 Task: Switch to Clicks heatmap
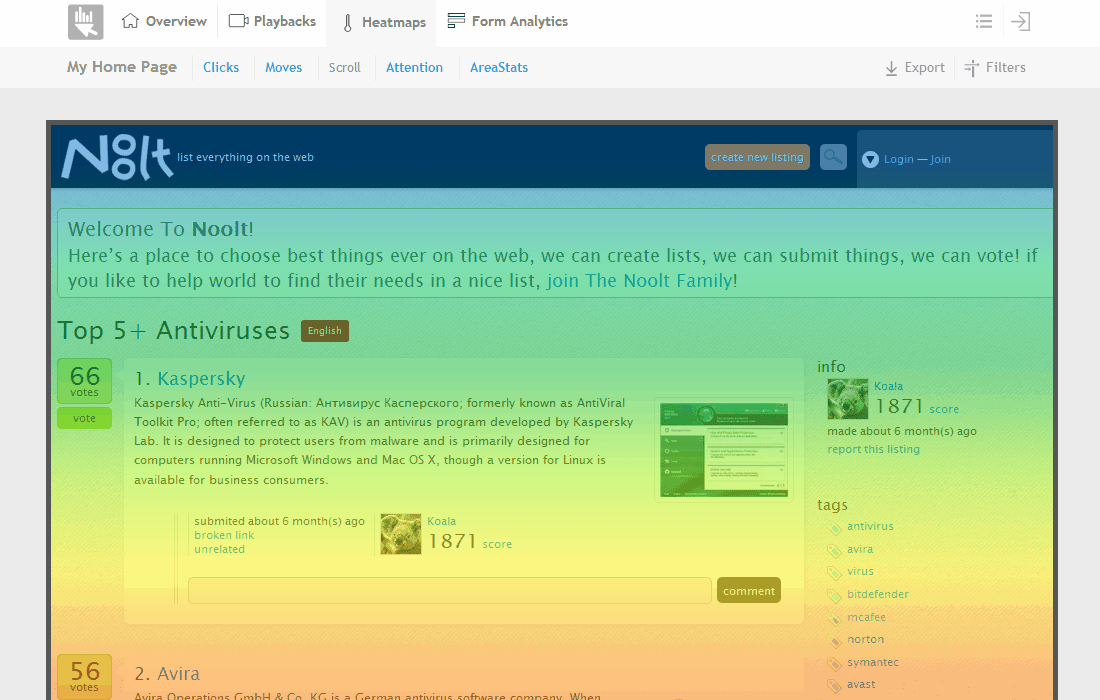[221, 67]
